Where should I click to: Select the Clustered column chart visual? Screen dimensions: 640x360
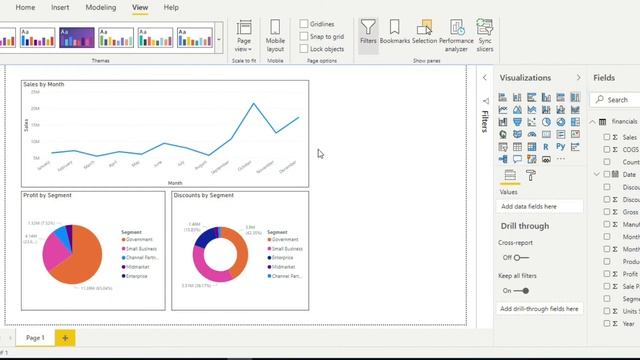coord(546,97)
